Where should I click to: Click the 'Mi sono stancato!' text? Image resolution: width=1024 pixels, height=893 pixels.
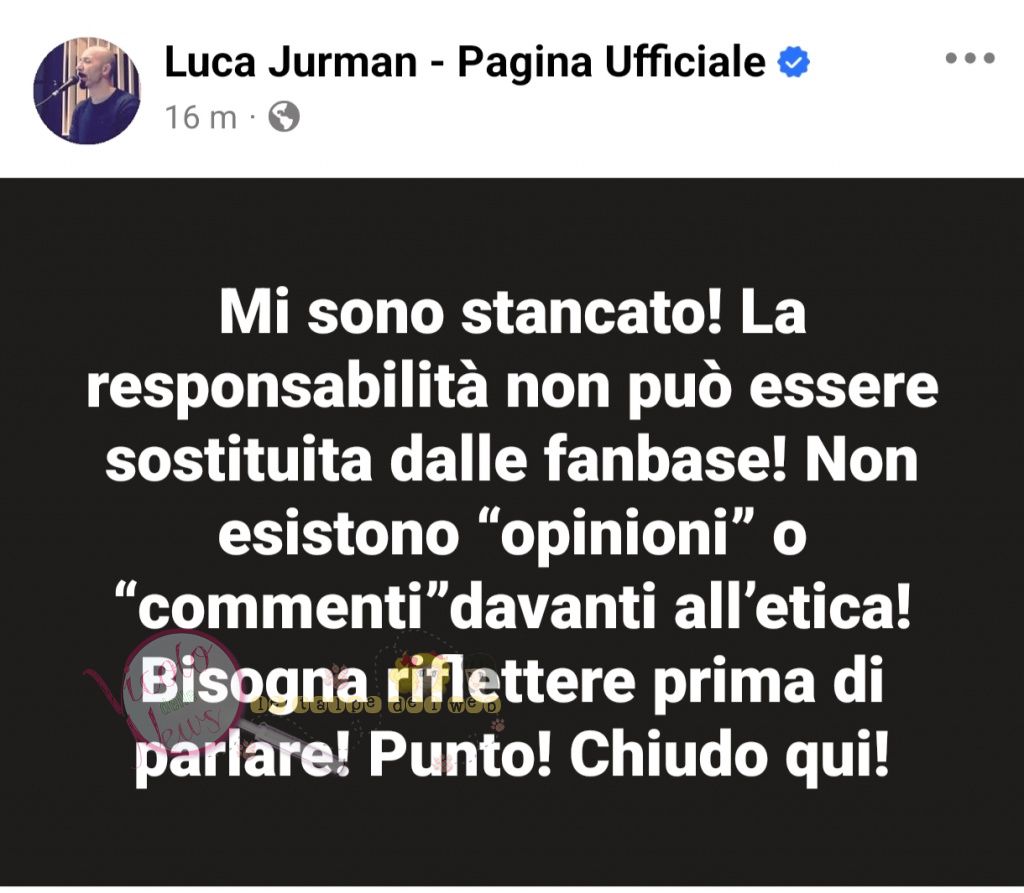tap(470, 313)
